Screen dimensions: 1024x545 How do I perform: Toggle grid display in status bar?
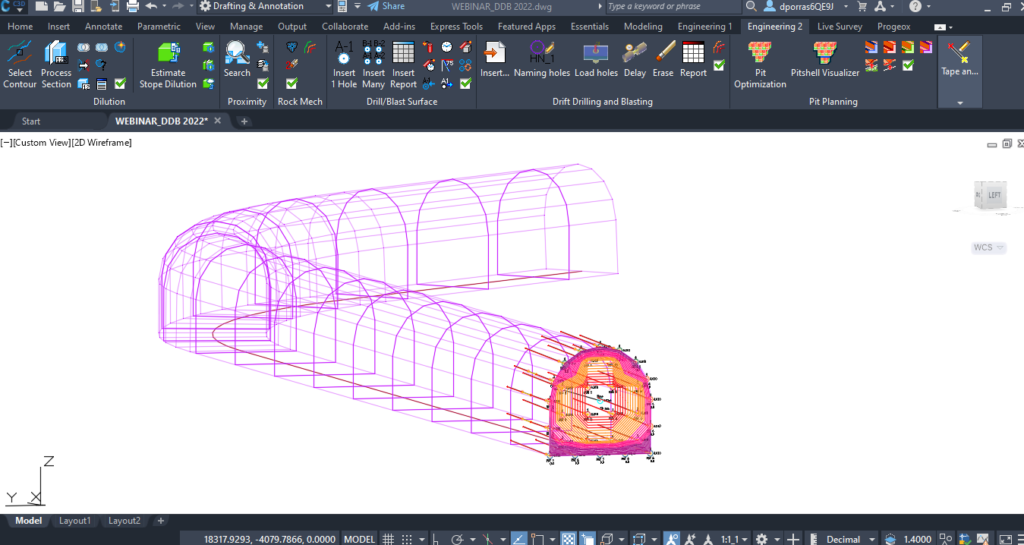(x=389, y=539)
